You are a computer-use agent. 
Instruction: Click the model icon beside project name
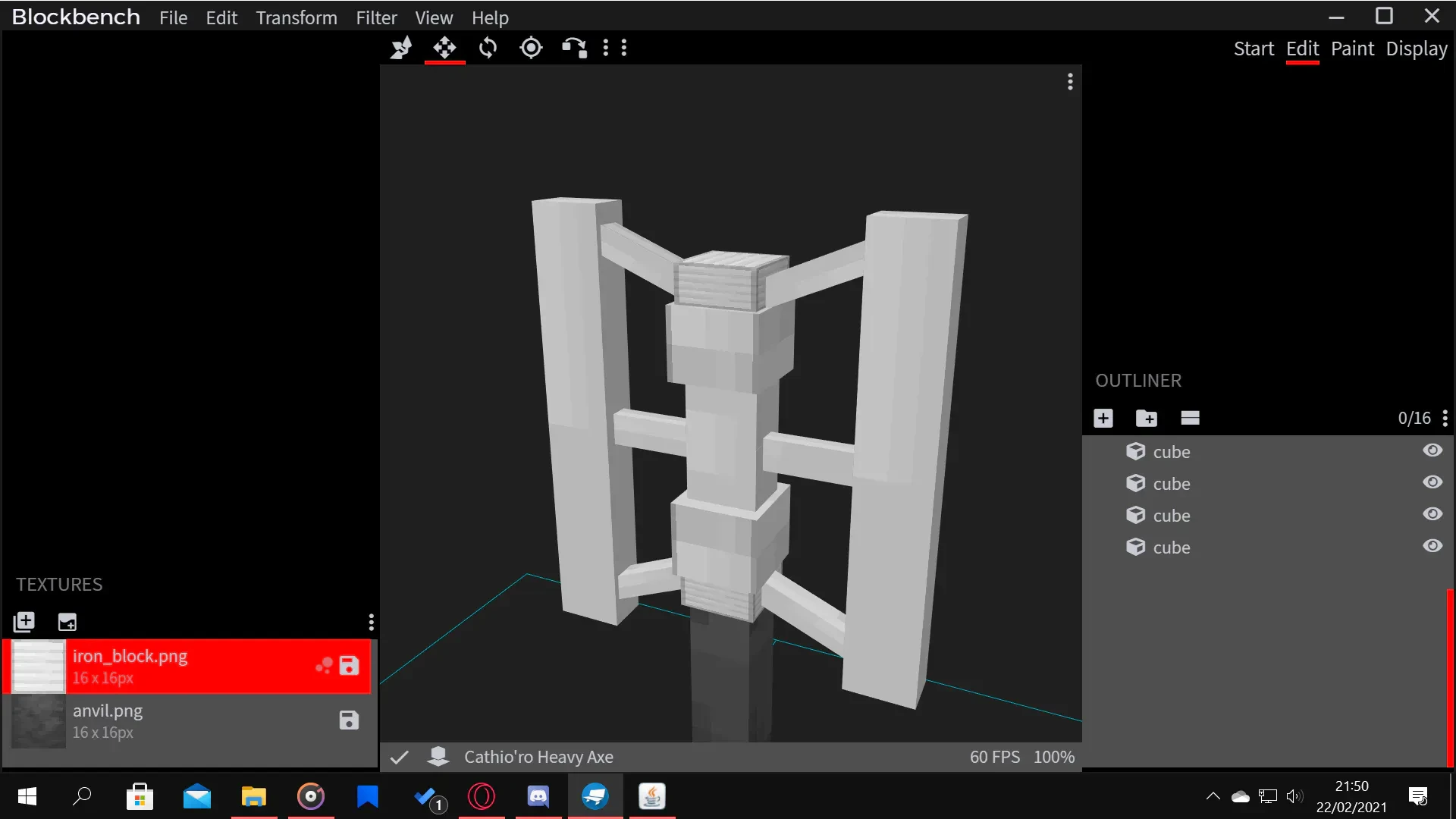click(x=438, y=756)
